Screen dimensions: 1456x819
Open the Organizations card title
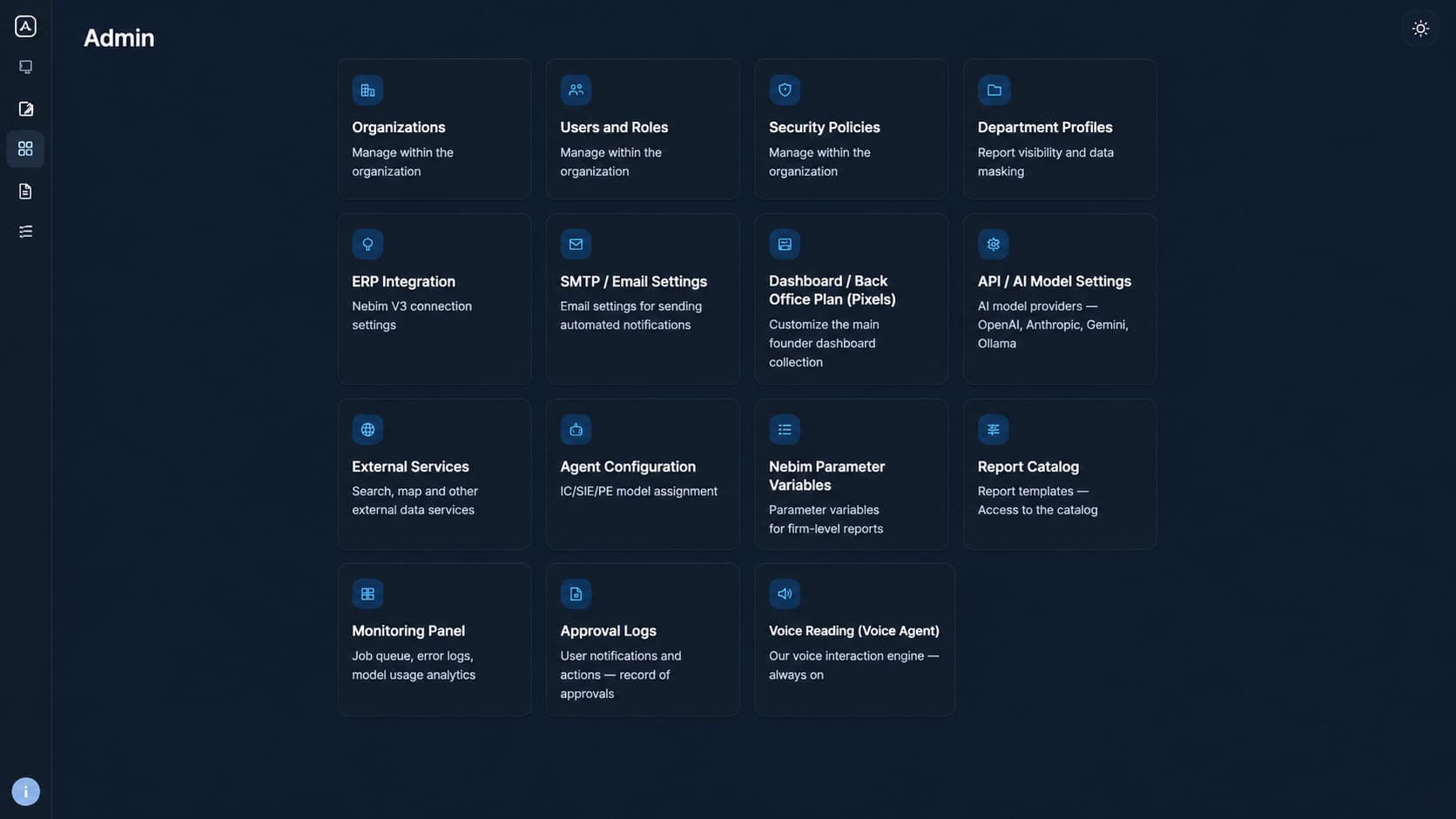398,127
